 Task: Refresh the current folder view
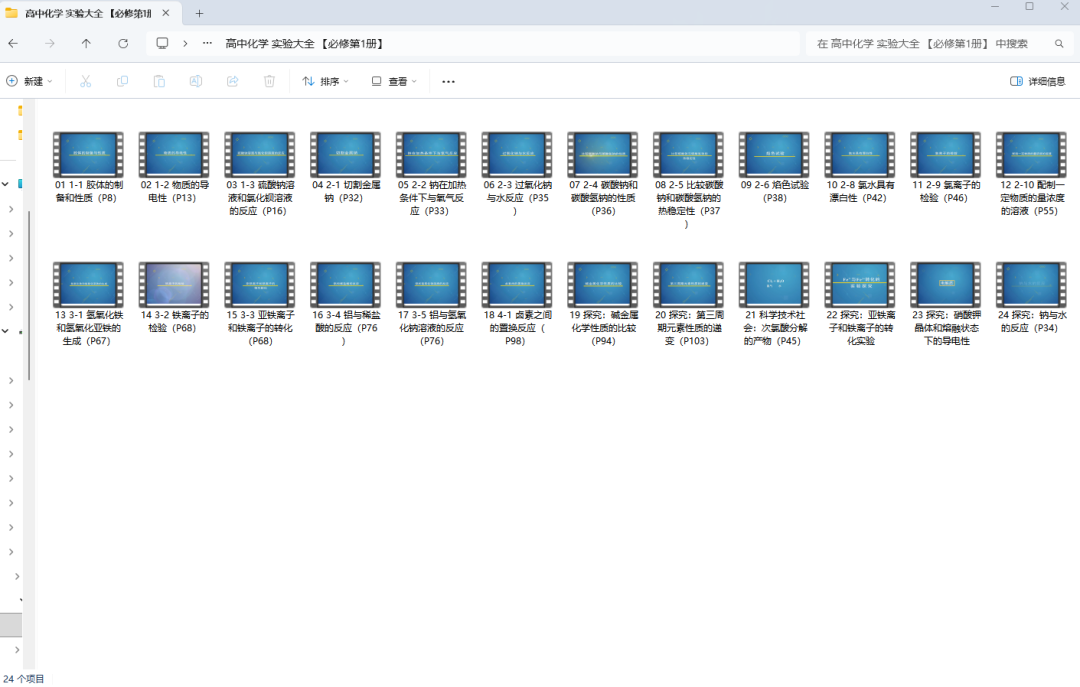(x=123, y=43)
